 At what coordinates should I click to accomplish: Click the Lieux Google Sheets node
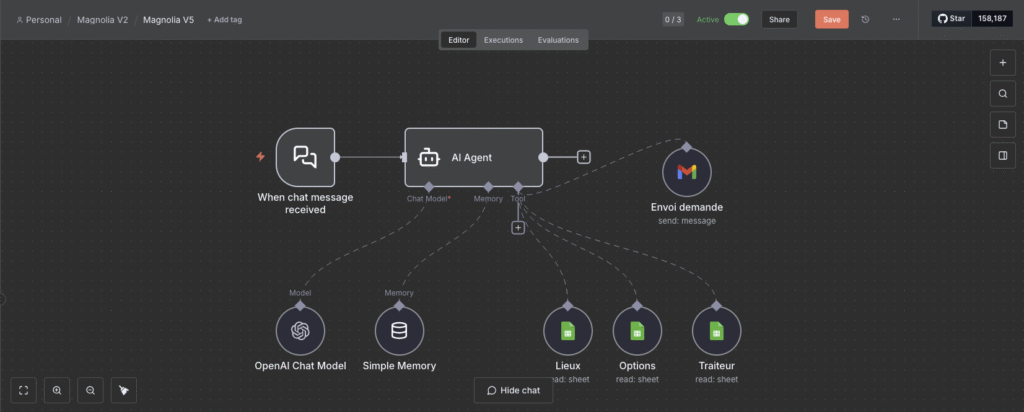[567, 331]
